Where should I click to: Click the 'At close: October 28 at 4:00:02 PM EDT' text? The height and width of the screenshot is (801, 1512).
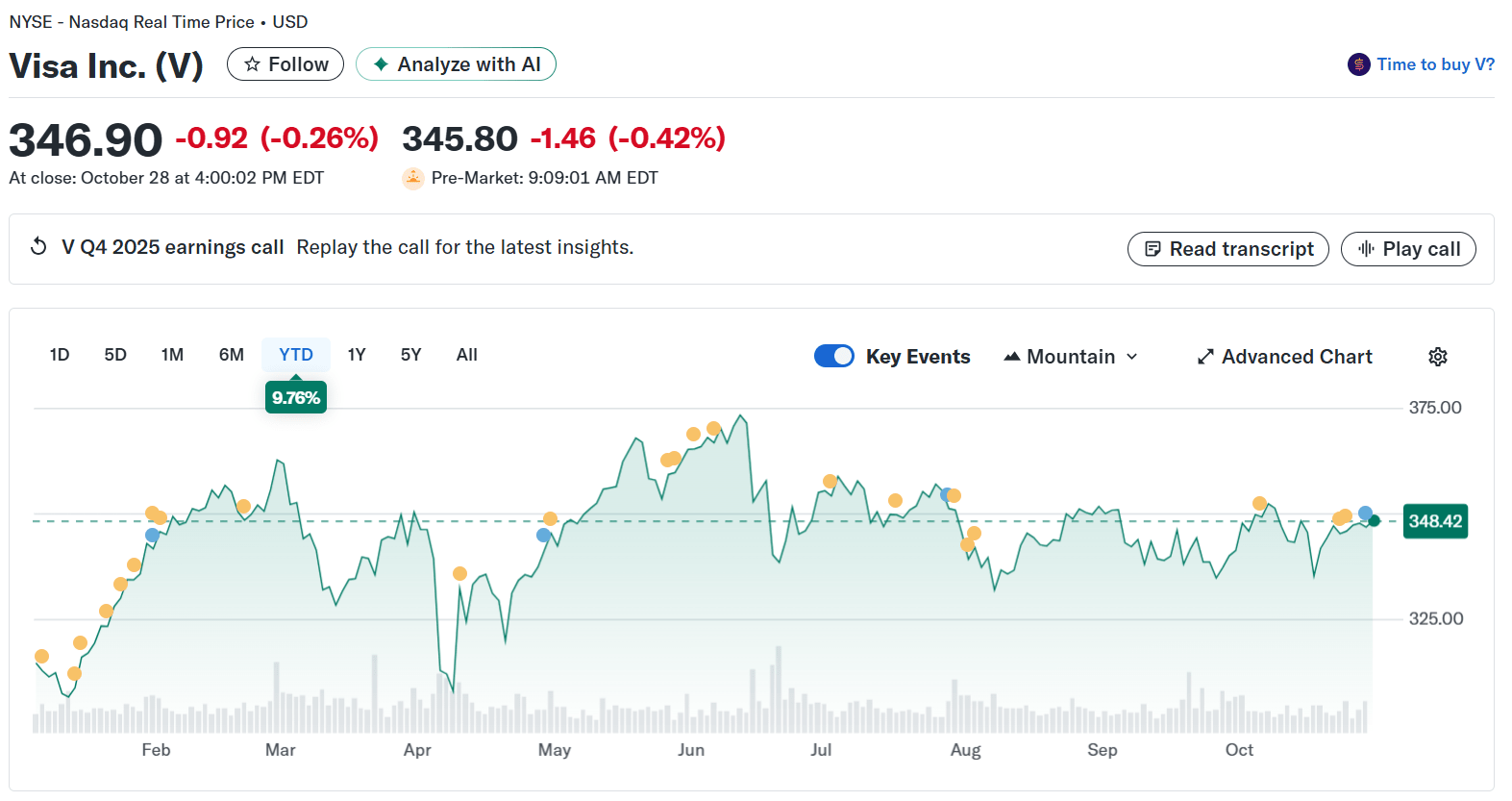coord(166,178)
